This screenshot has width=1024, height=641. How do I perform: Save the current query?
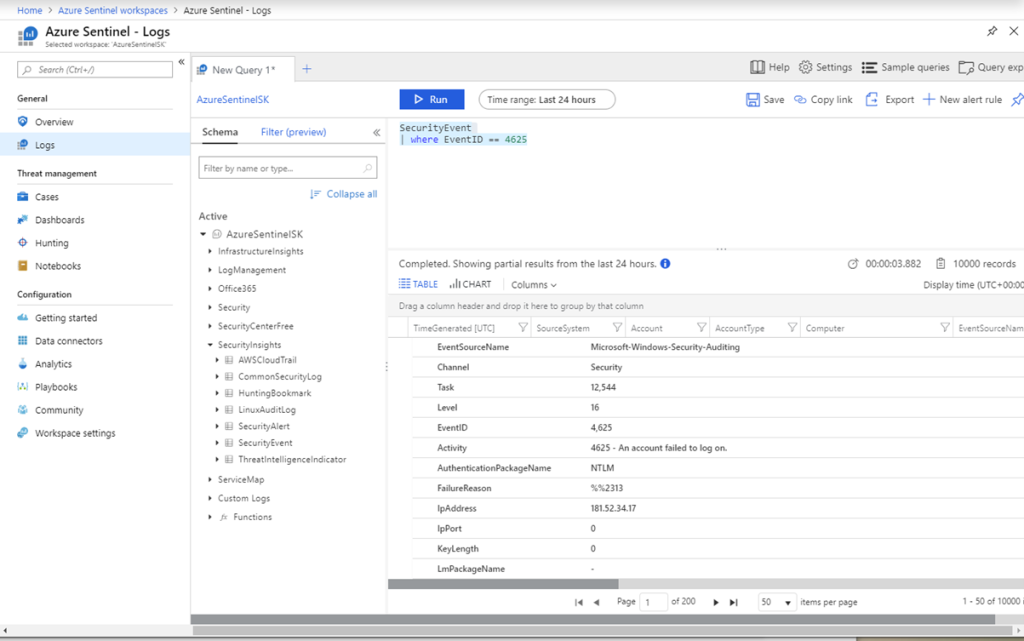click(765, 99)
